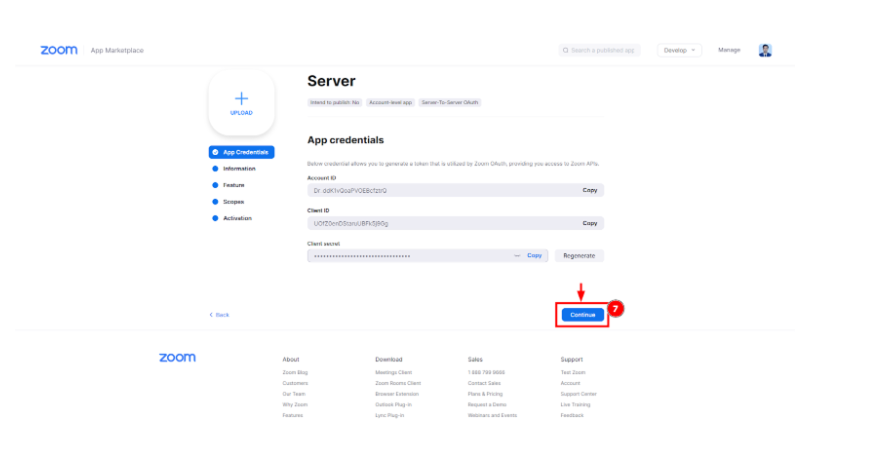884x475 pixels.
Task: Click the Zoom logo in the header
Action: (59, 50)
